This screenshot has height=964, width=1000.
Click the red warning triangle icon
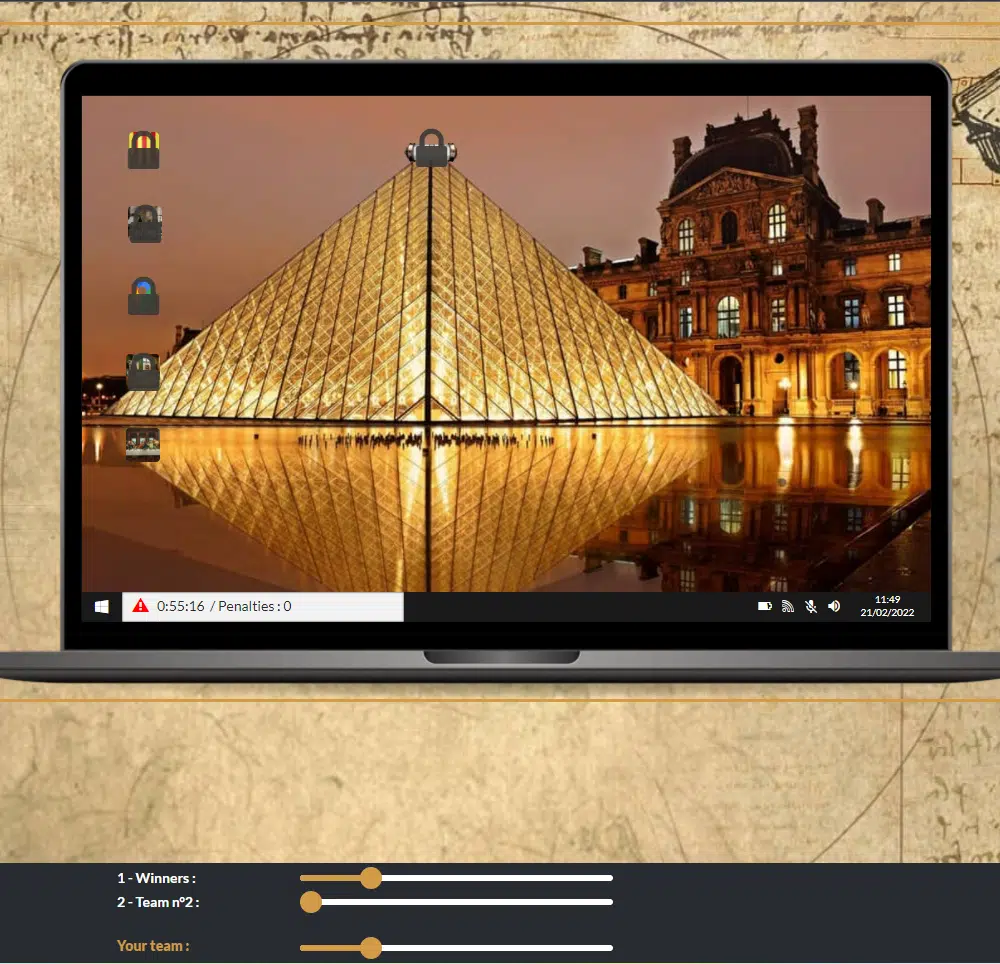pyautogui.click(x=141, y=606)
